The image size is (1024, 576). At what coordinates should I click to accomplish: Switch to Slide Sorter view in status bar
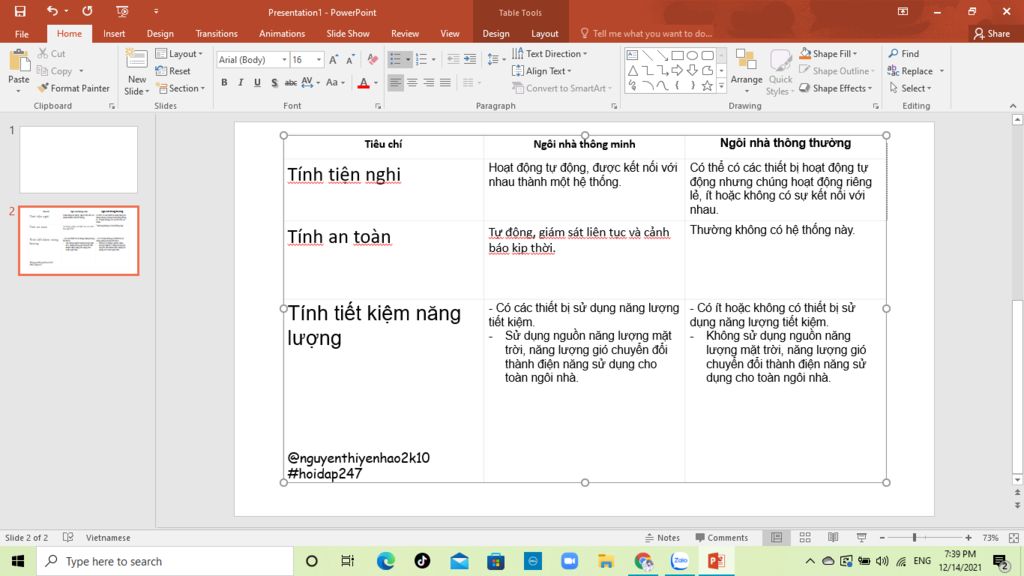coord(805,537)
